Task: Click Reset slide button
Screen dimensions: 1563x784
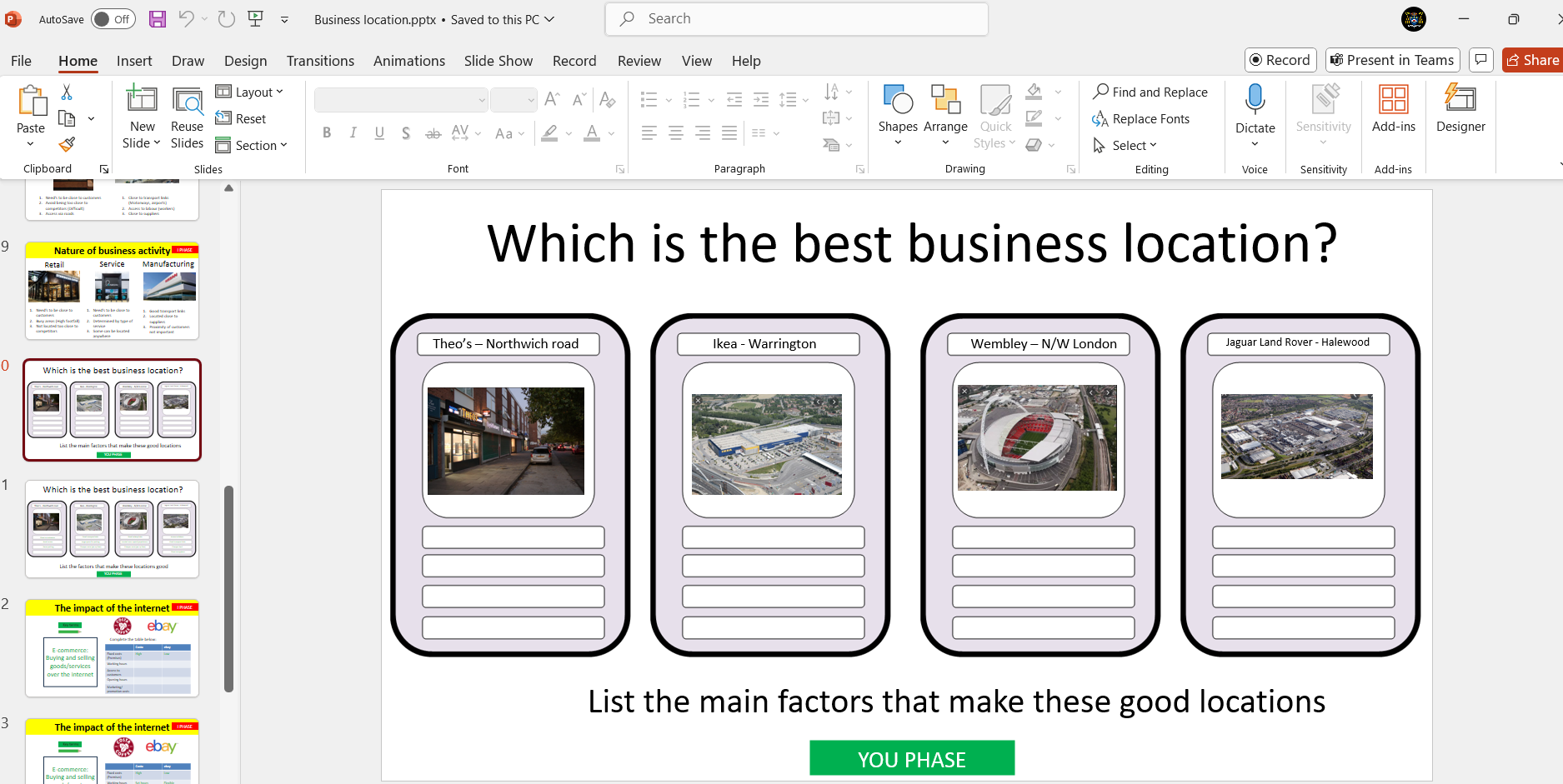Action: (241, 119)
